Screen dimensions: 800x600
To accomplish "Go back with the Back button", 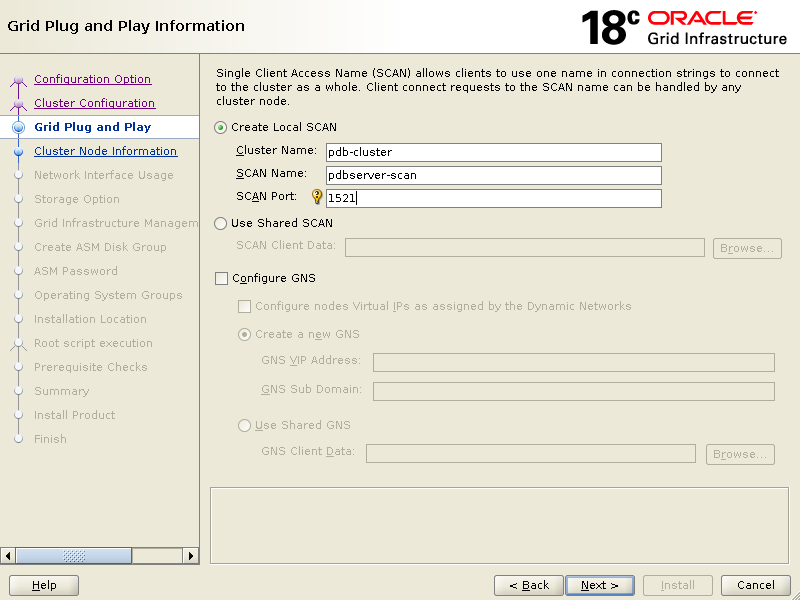I will click(529, 585).
